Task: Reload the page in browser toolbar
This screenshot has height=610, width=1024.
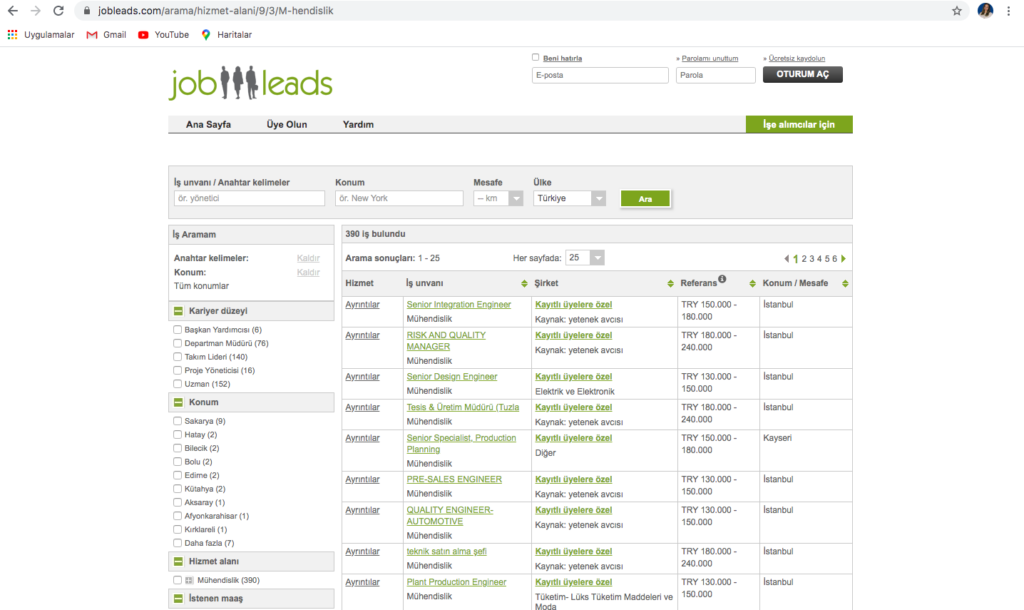Action: [59, 11]
